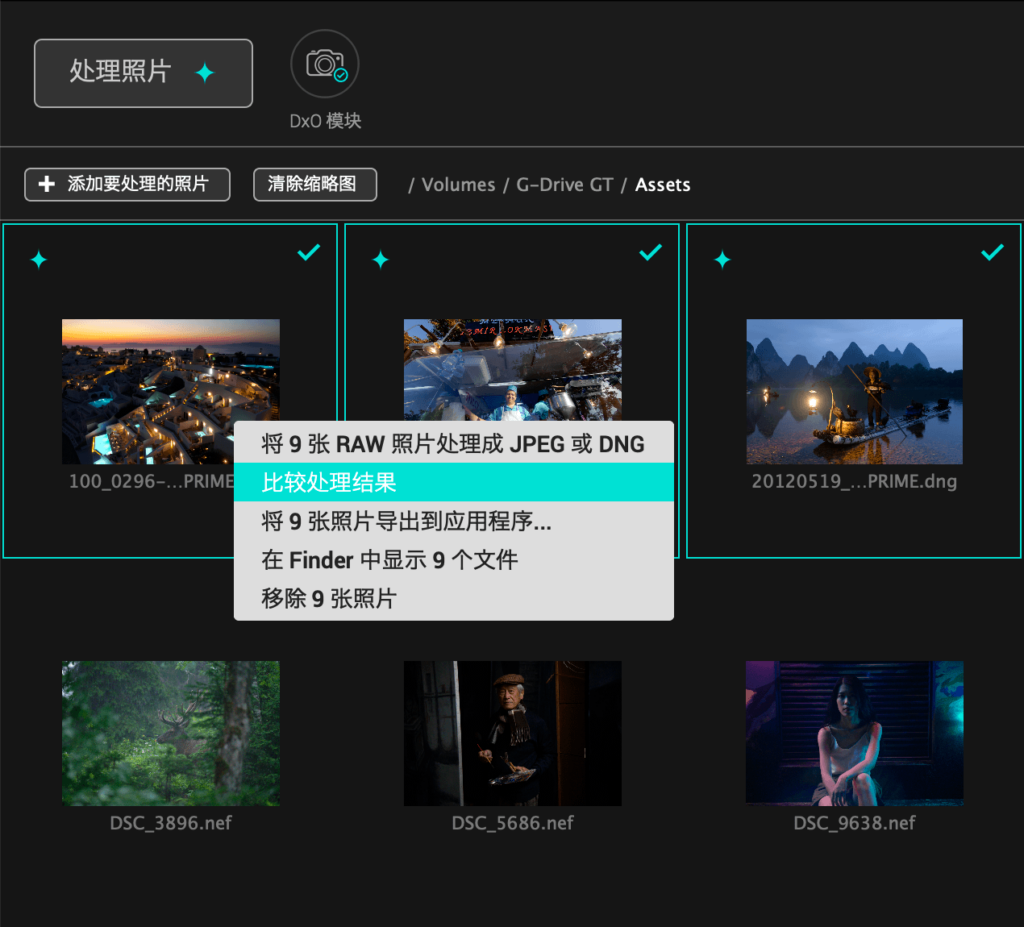The width and height of the screenshot is (1024, 927).
Task: Toggle the checkmark on the 100_0296 photo
Action: coord(309,252)
